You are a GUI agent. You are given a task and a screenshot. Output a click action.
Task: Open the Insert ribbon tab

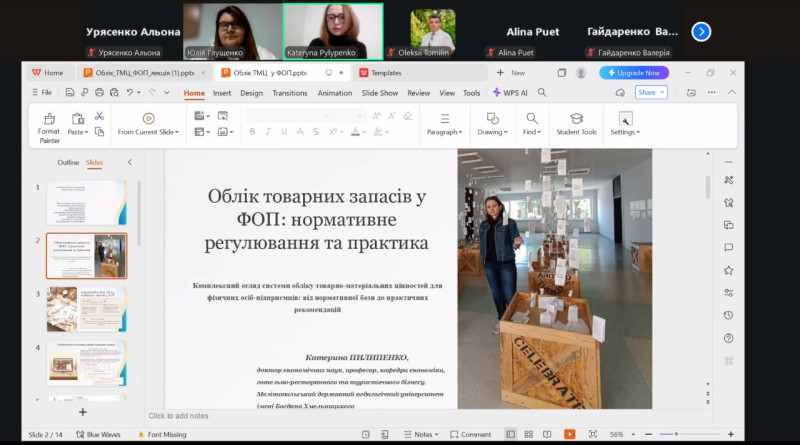(221, 93)
